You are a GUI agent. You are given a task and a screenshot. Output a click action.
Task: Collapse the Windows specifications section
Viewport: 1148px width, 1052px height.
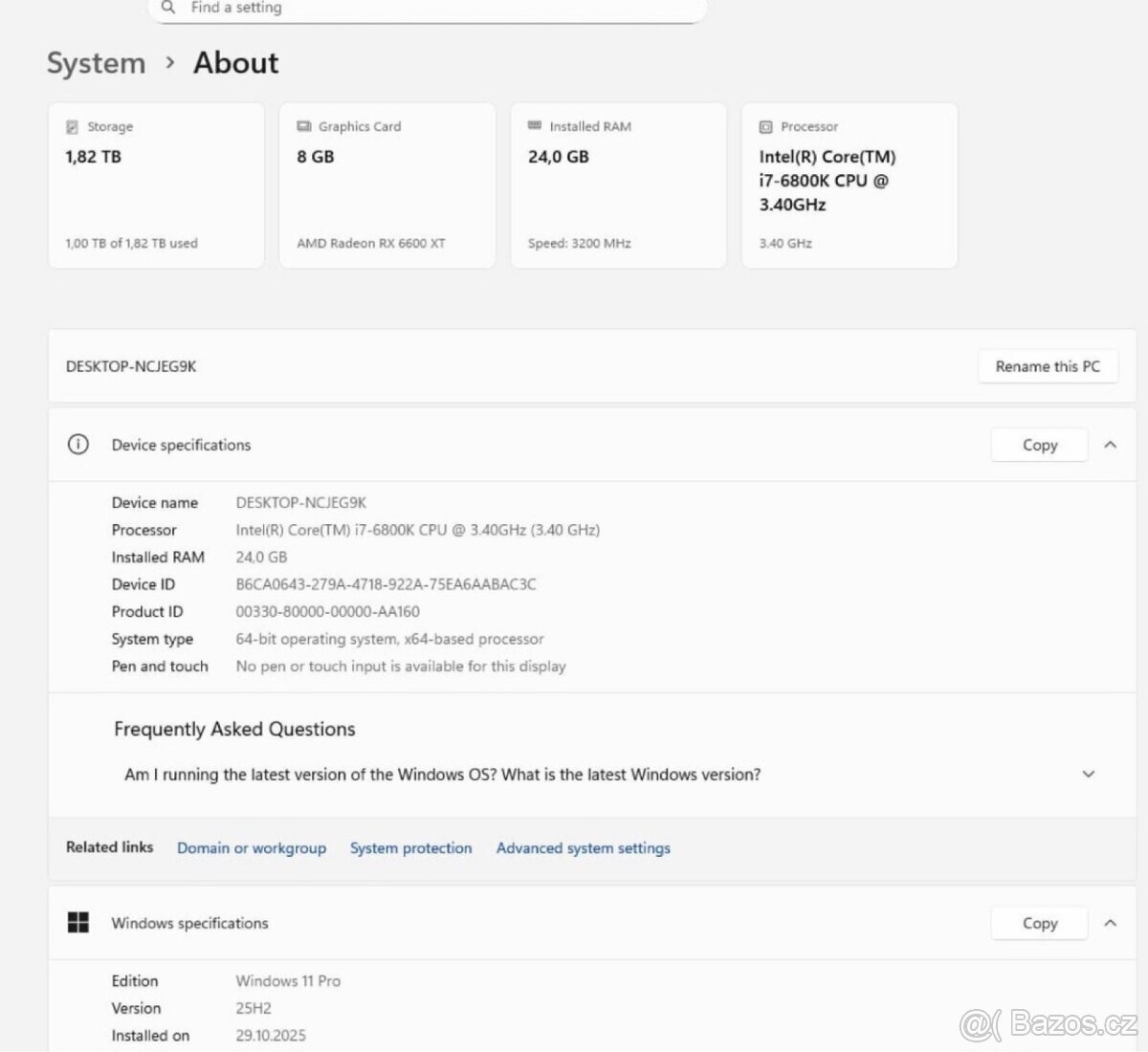(1111, 923)
